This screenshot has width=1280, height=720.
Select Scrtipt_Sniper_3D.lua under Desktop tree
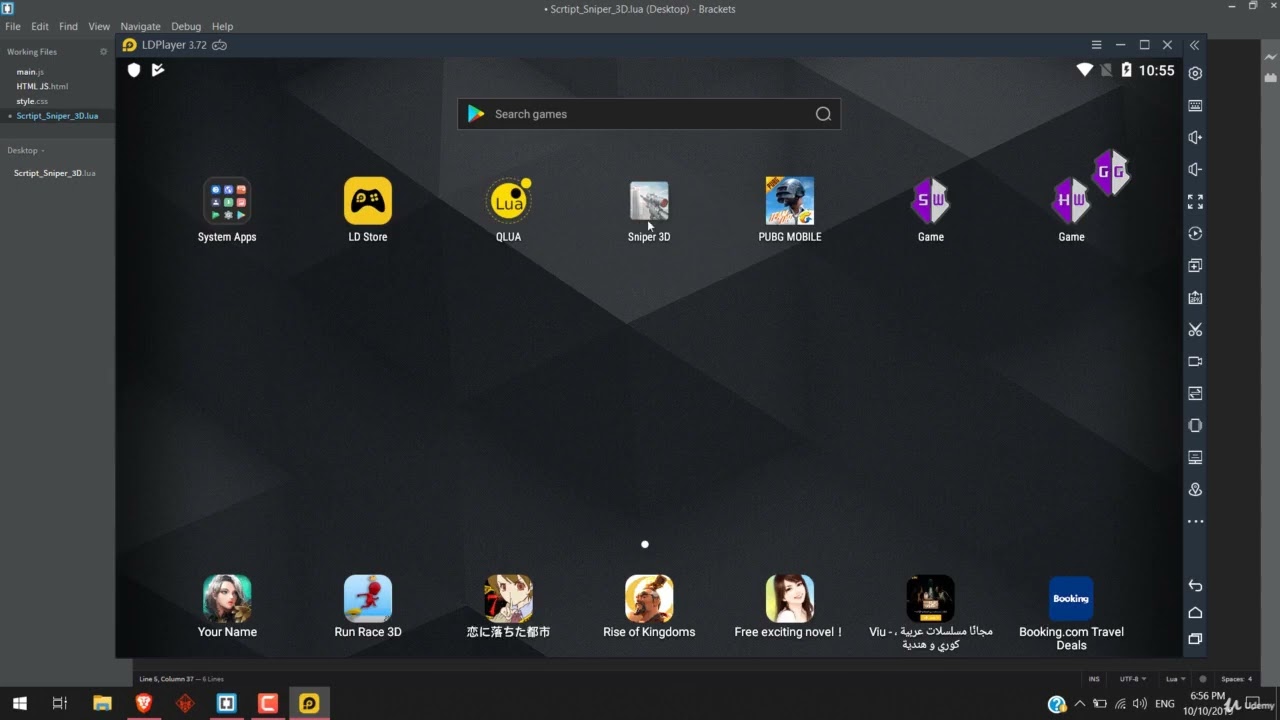[x=55, y=173]
